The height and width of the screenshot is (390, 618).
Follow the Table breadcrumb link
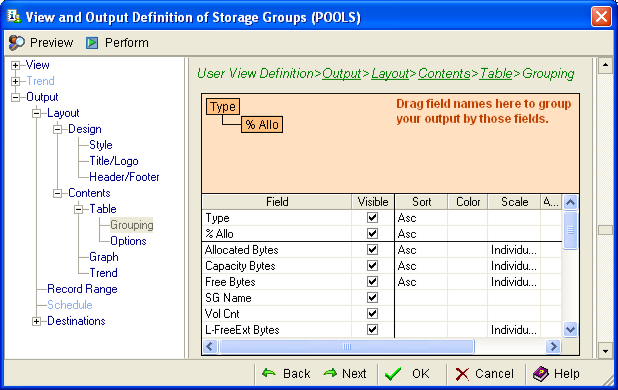tap(496, 73)
